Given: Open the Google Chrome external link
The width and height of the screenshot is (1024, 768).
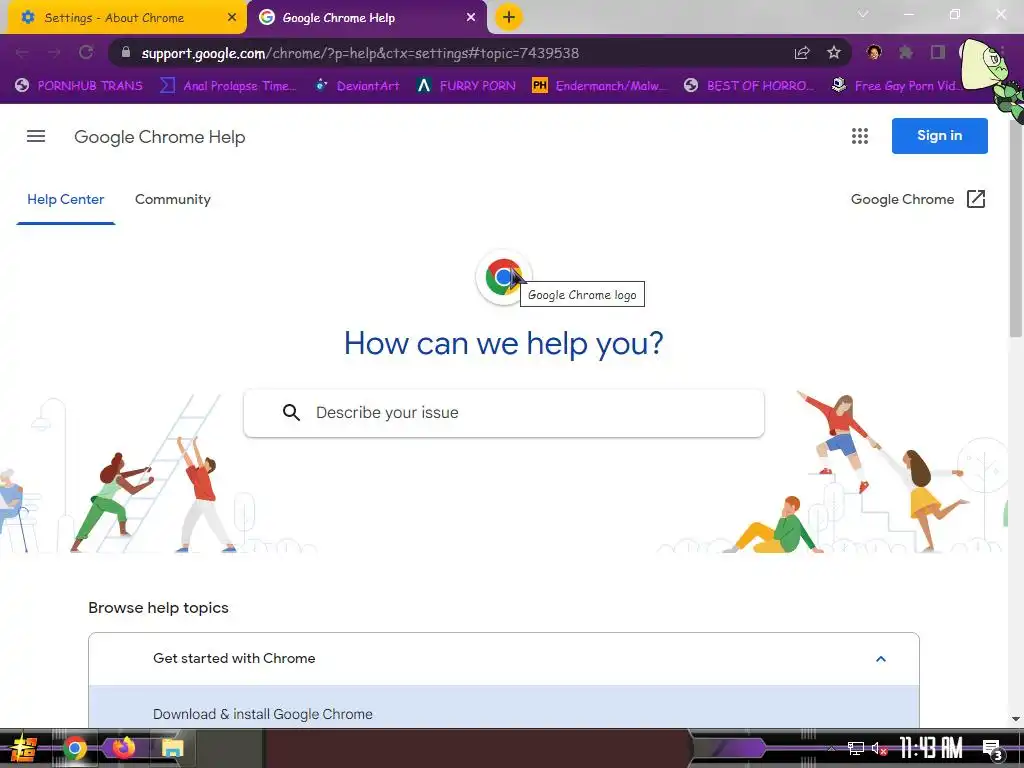Looking at the screenshot, I should [918, 199].
